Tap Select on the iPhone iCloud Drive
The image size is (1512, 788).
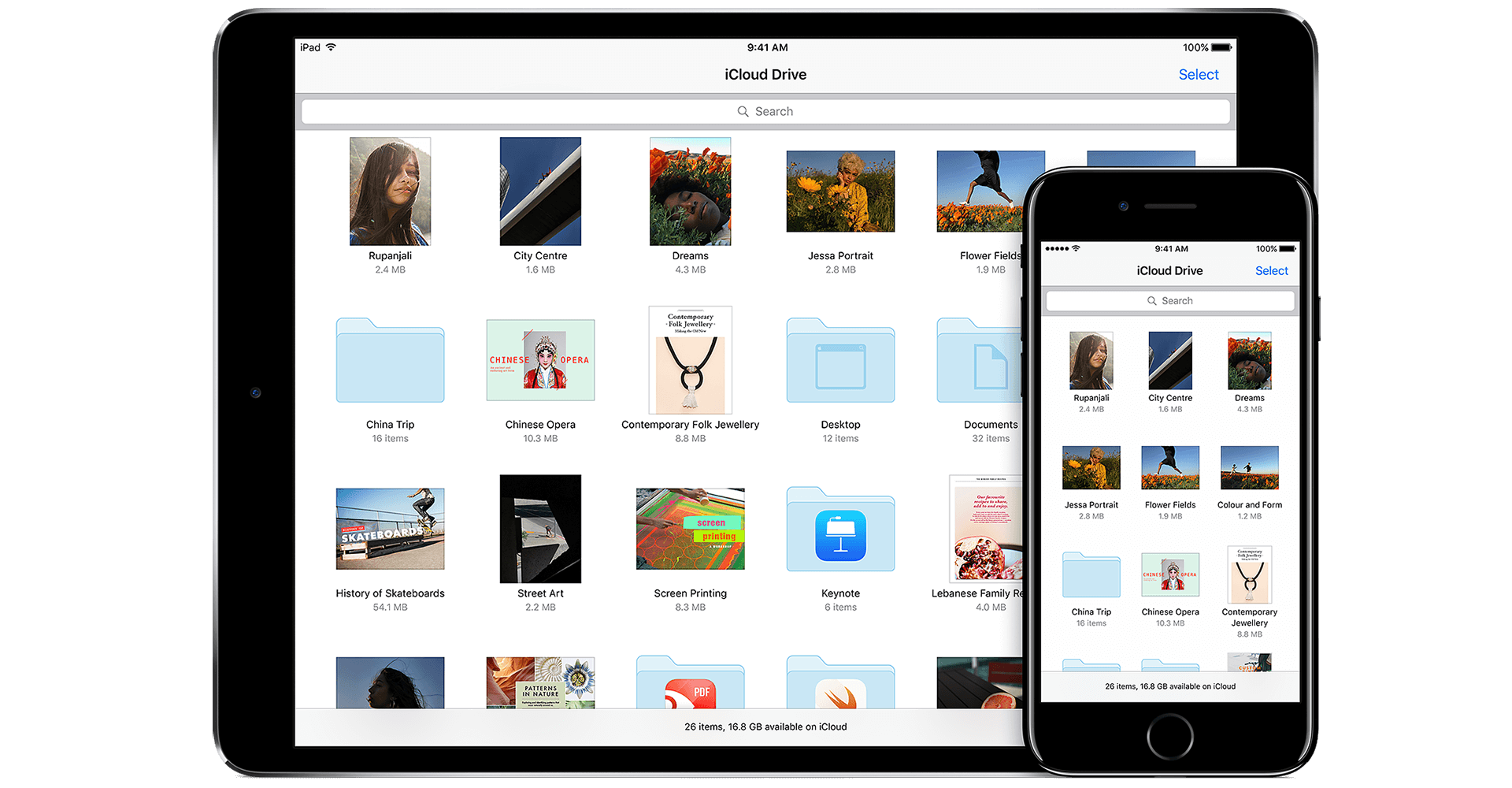1271,270
